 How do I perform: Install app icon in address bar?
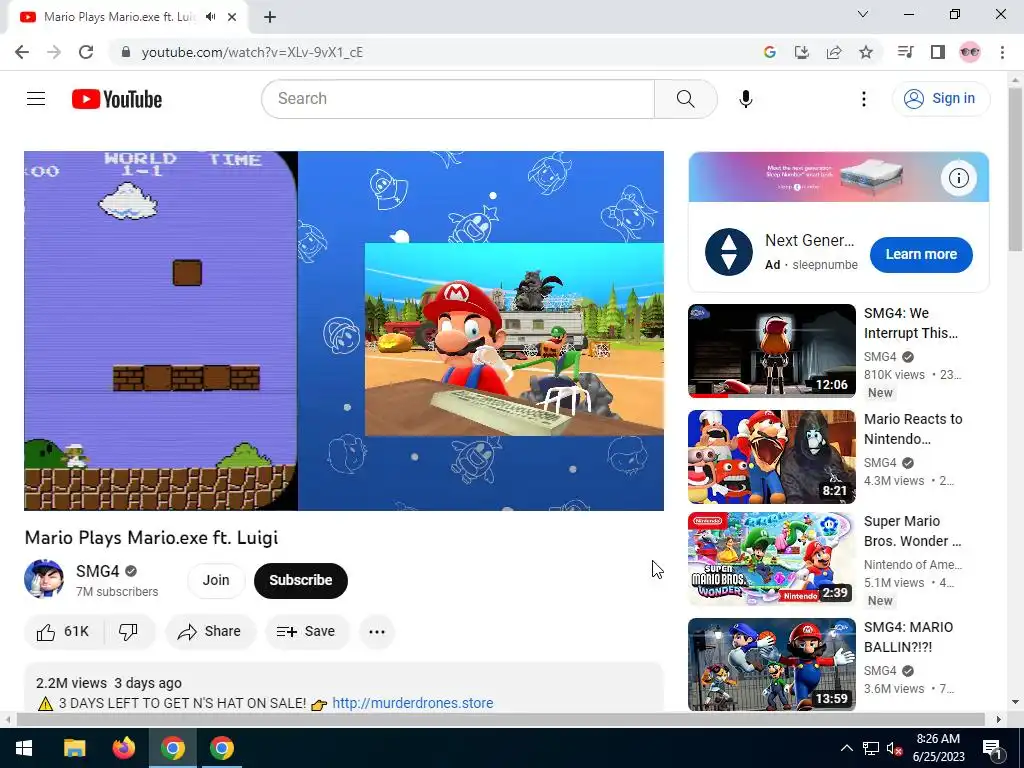pos(801,52)
